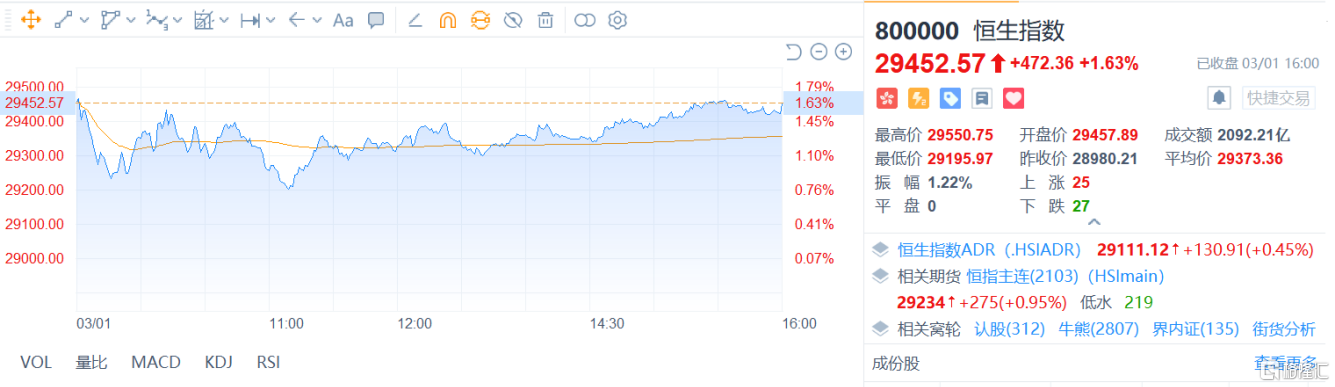The width and height of the screenshot is (1335, 387).
Task: Open the arrow tool dropdown chevron
Action: pyautogui.click(x=317, y=20)
